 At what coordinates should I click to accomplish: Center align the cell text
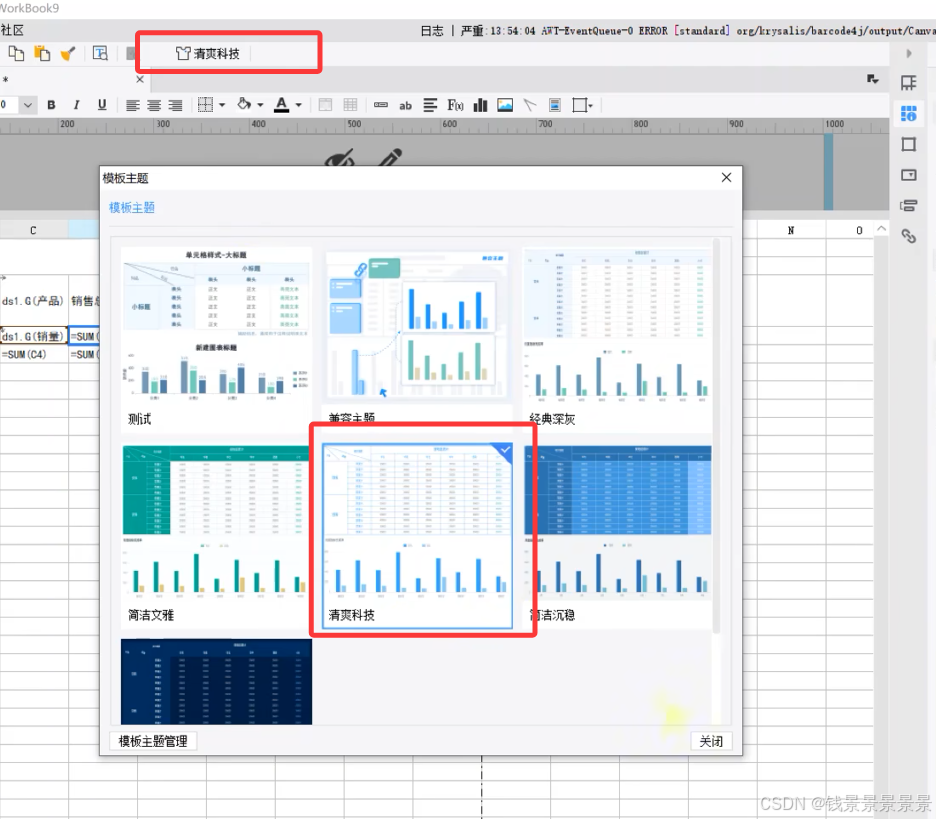[x=154, y=106]
